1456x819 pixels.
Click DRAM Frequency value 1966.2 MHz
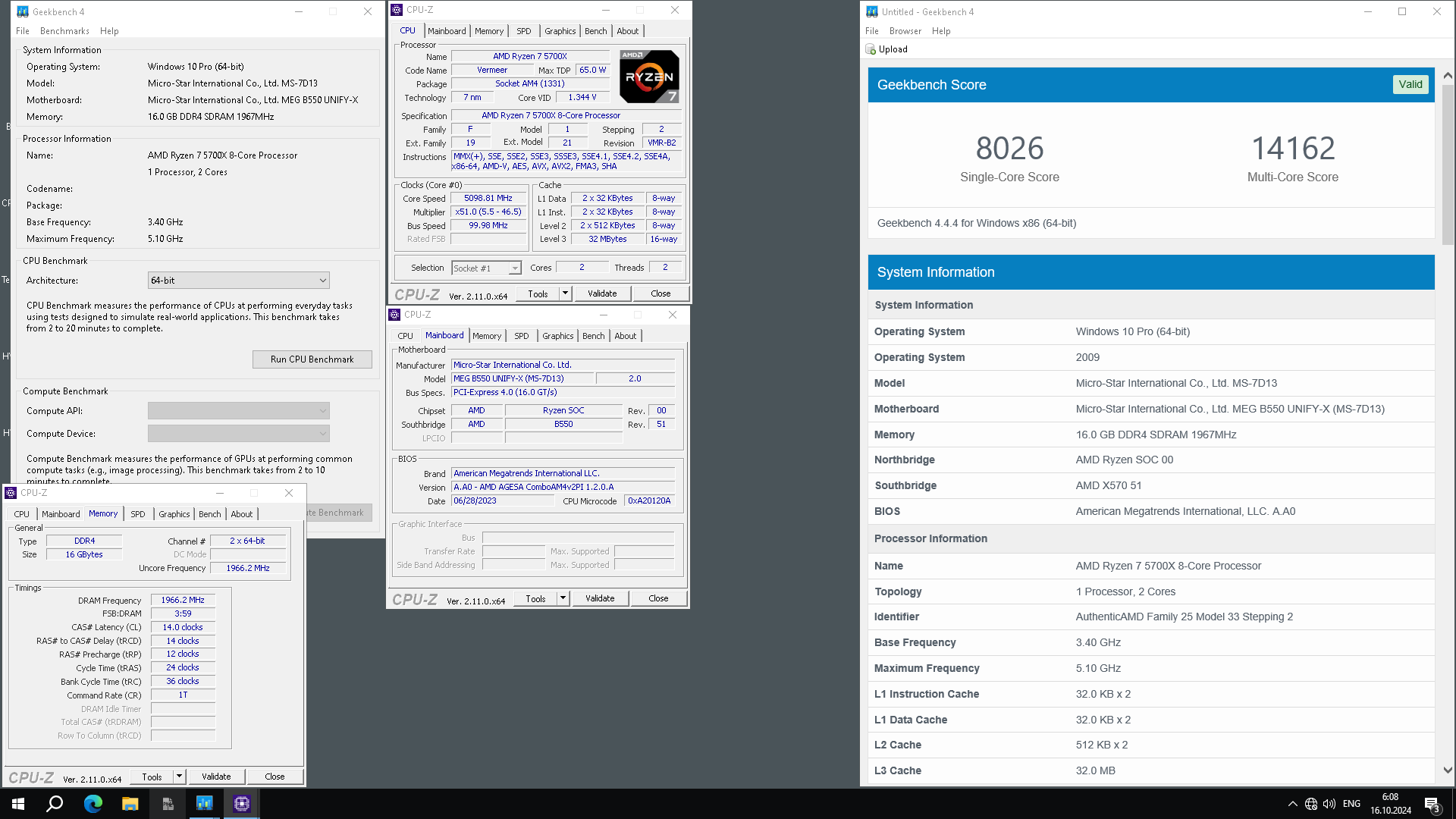(x=183, y=600)
